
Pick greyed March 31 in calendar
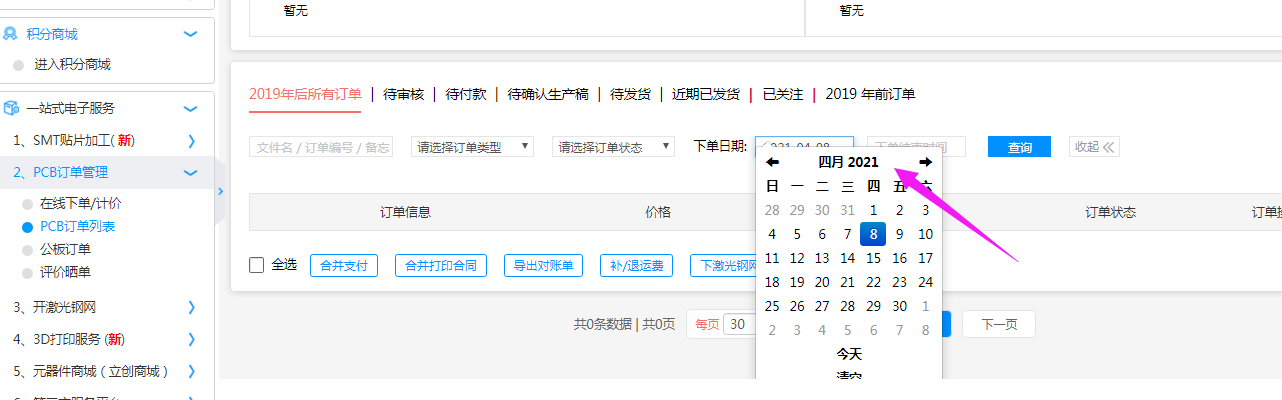point(848,210)
